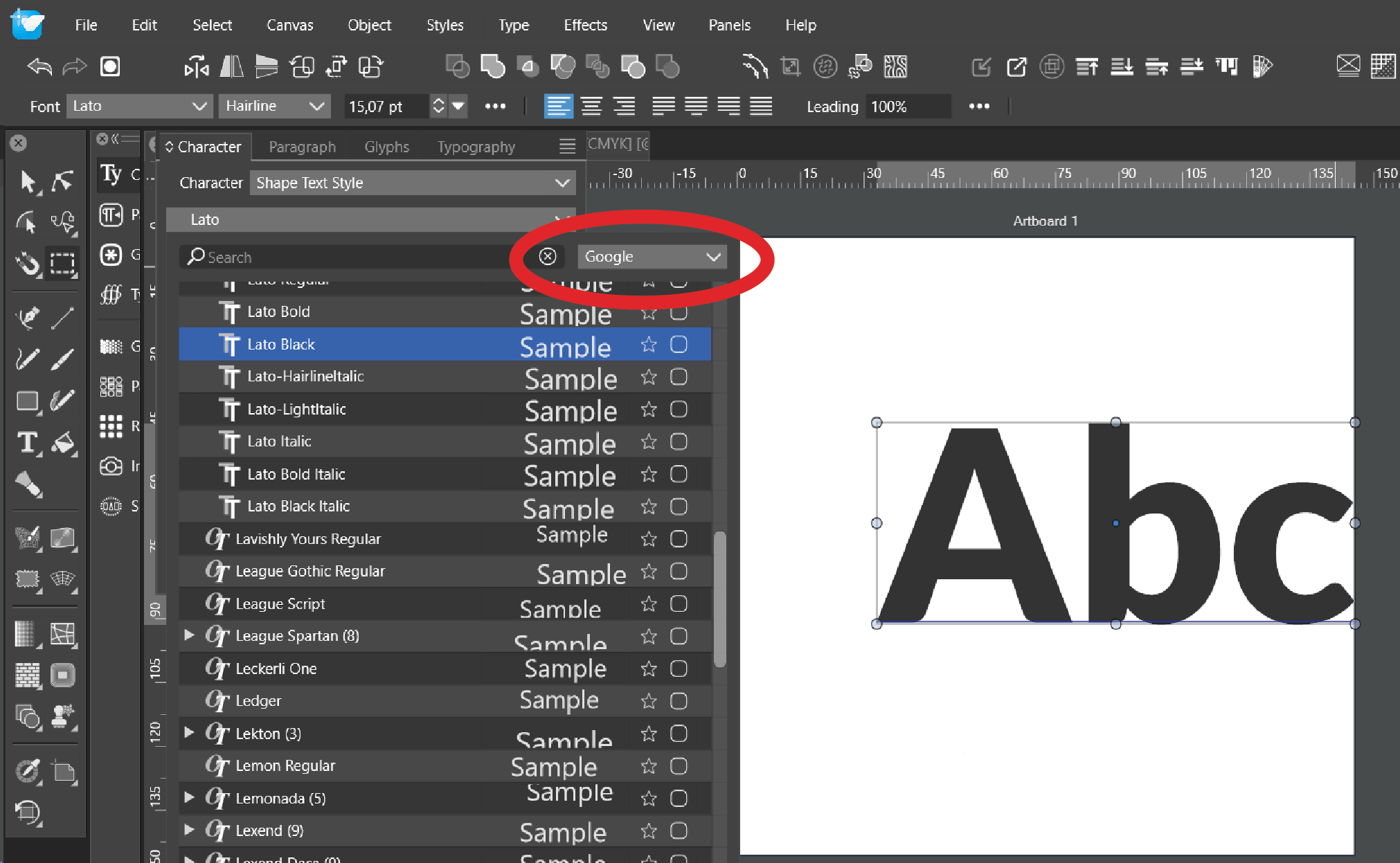Image resolution: width=1400 pixels, height=863 pixels.
Task: Select the Rectangle shape tool
Action: click(x=26, y=401)
